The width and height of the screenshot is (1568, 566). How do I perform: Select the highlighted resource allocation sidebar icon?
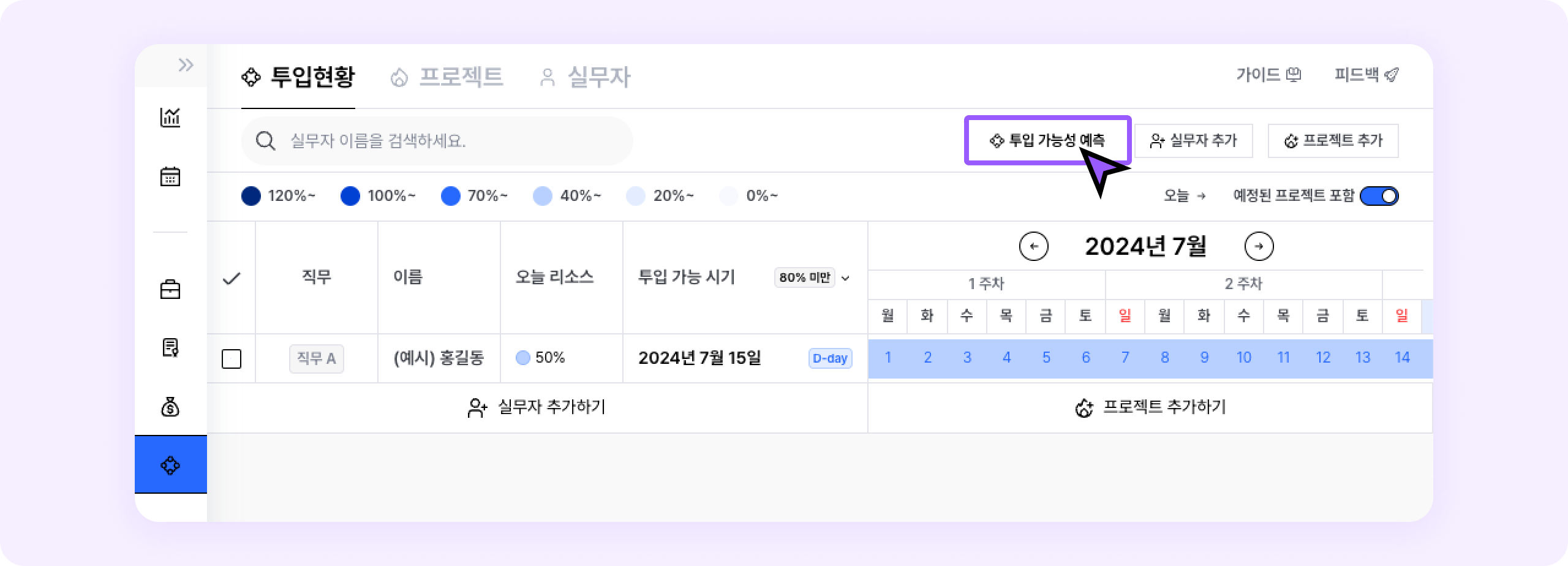point(170,465)
